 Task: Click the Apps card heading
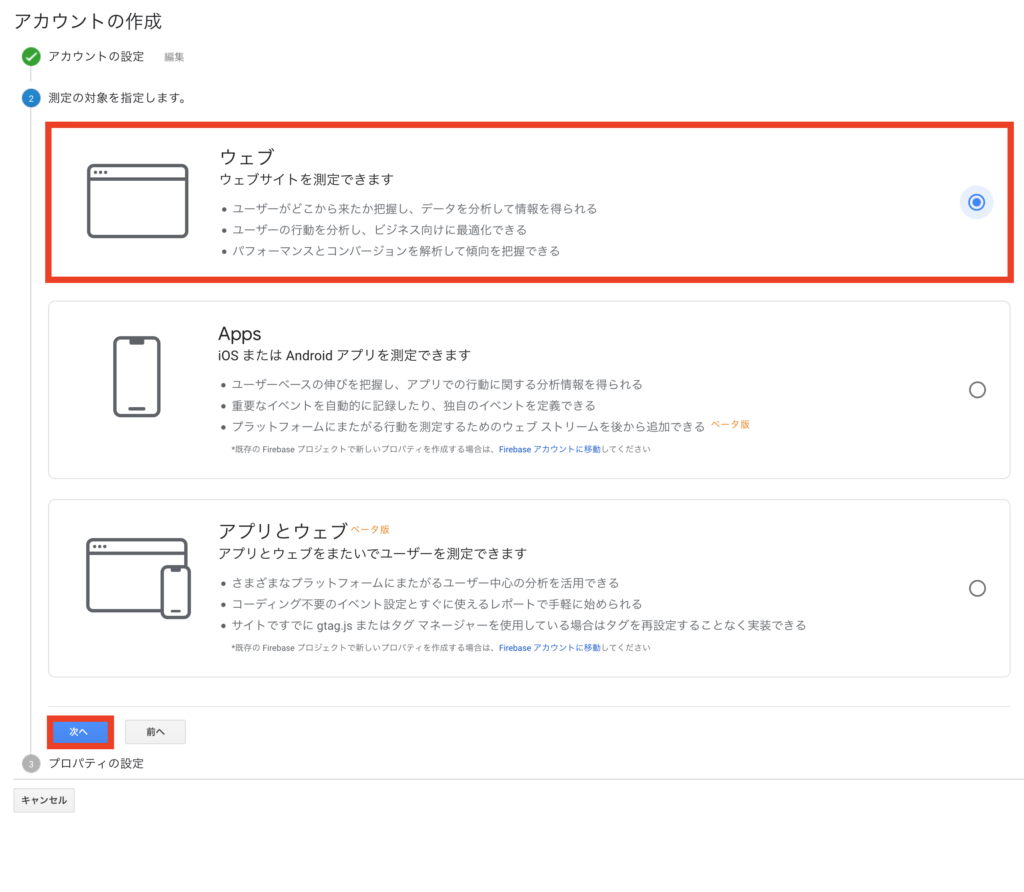240,334
